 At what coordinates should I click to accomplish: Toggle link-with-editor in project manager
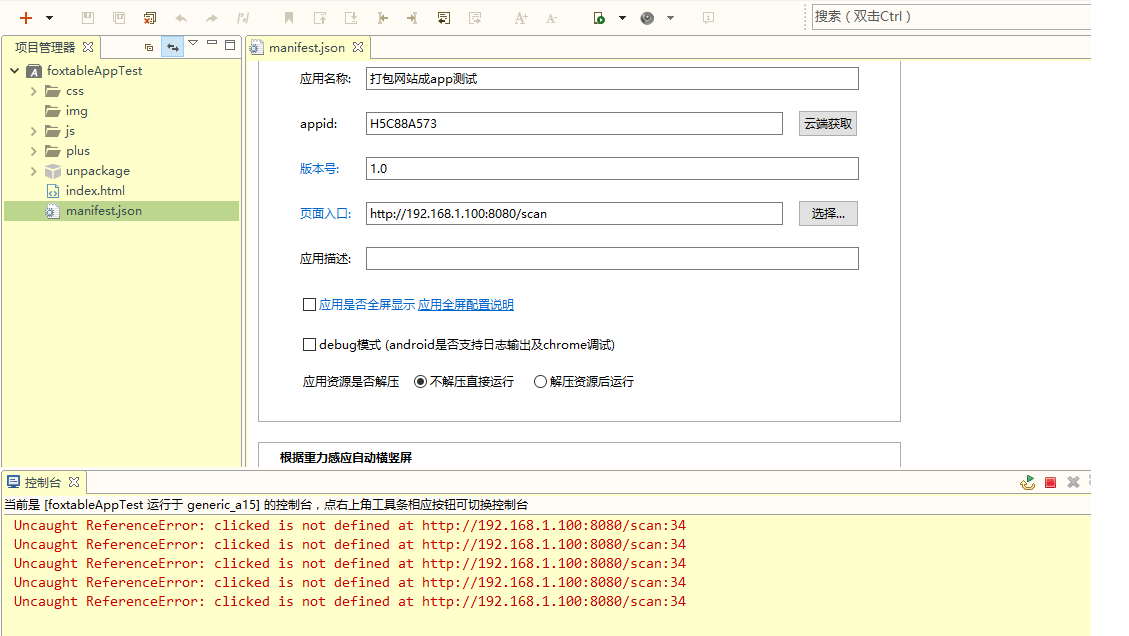tap(172, 48)
